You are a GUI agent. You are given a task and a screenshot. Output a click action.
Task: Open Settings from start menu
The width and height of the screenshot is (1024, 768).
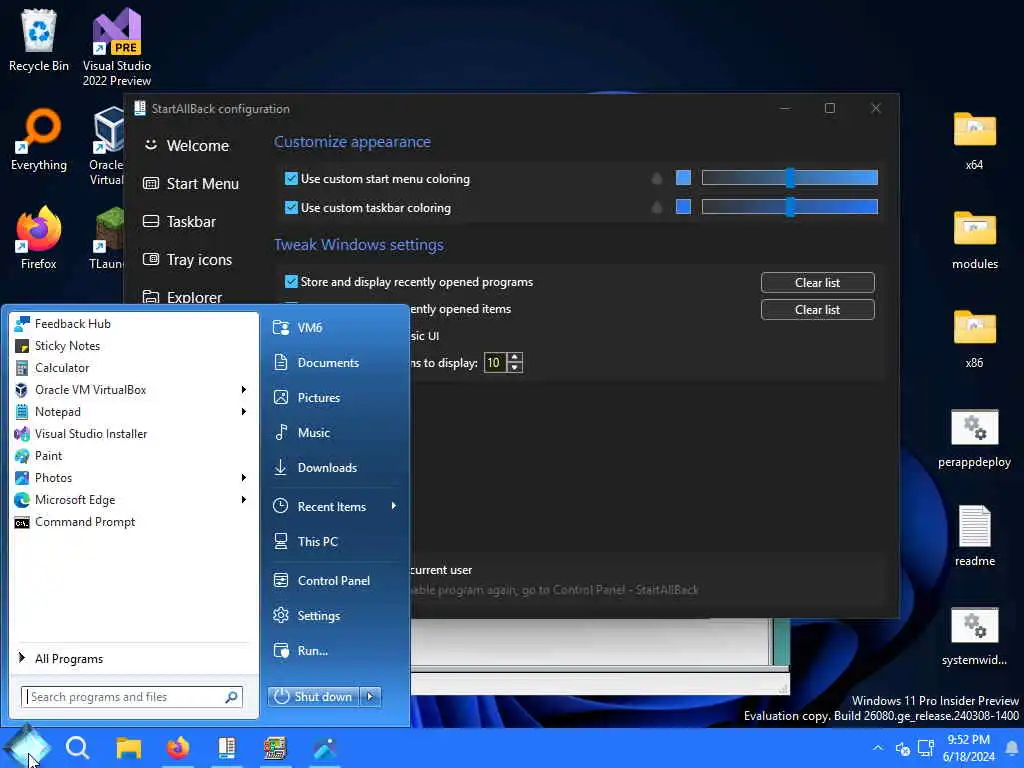(x=319, y=616)
